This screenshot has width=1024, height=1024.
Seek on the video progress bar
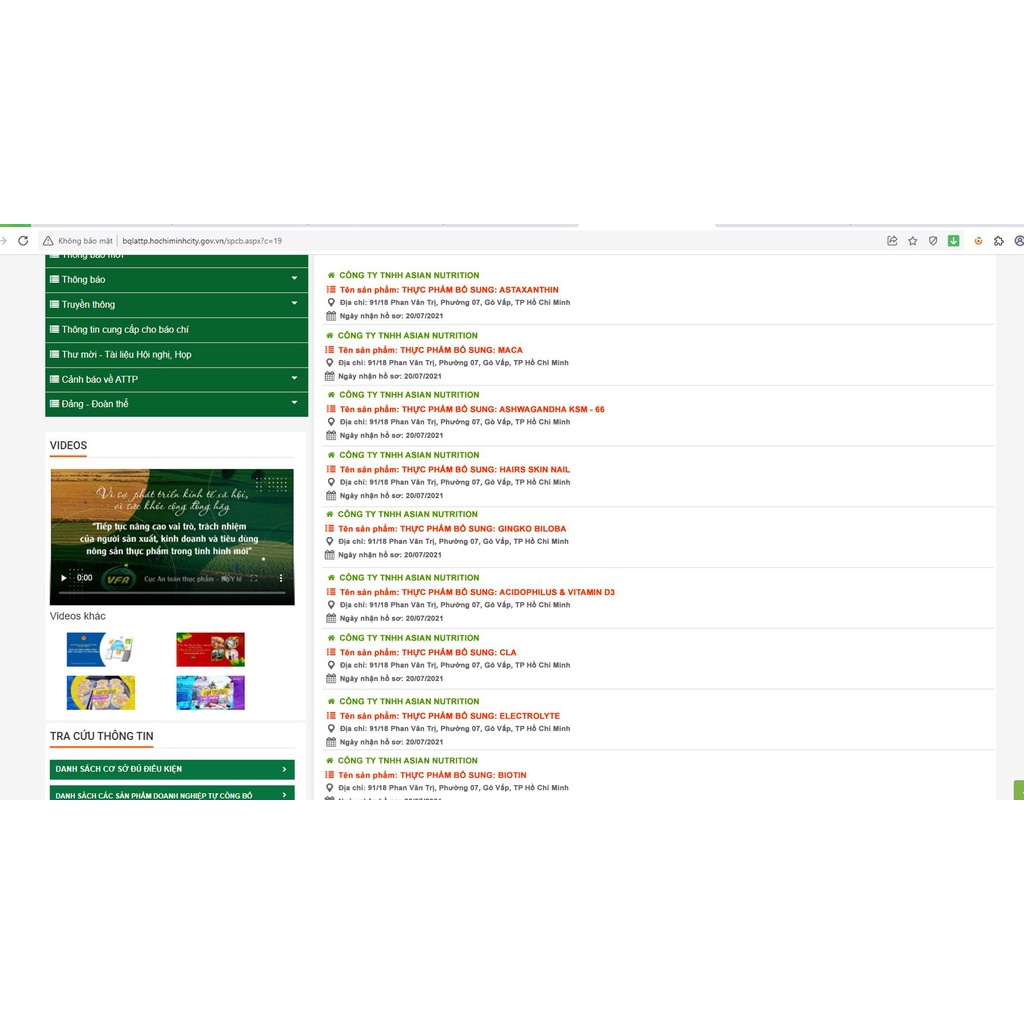click(172, 592)
